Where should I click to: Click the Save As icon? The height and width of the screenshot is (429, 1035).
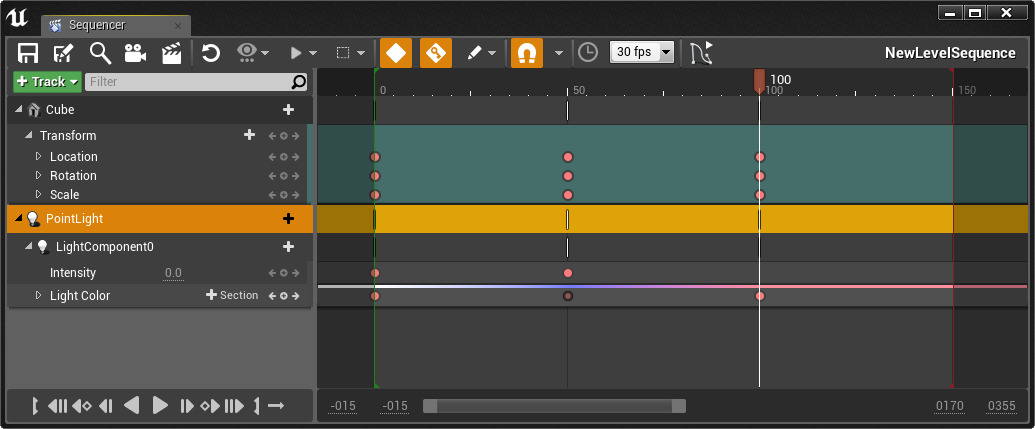(64, 53)
